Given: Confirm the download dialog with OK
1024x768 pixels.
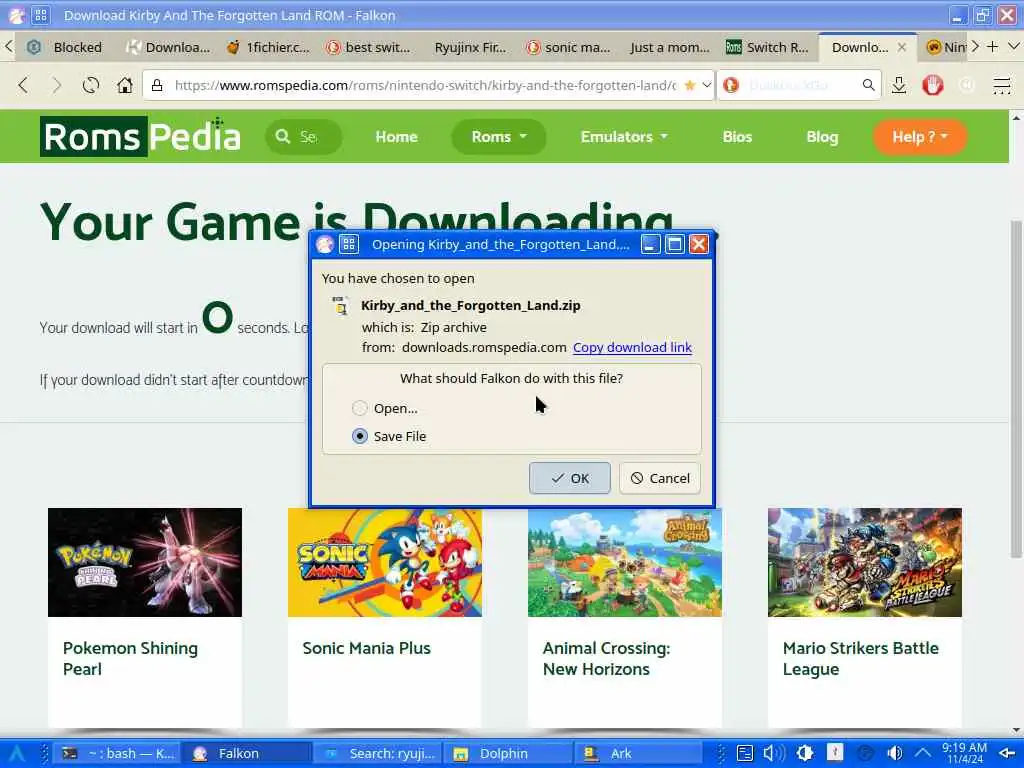Looking at the screenshot, I should (x=569, y=478).
